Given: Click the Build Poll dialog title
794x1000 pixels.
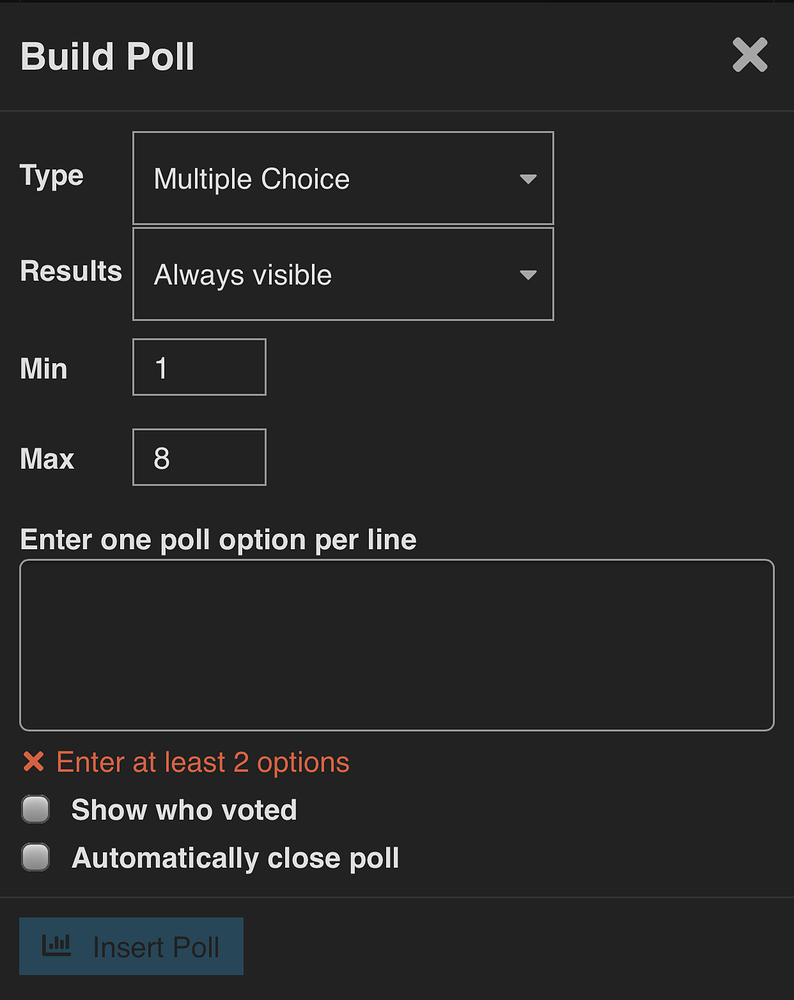Looking at the screenshot, I should tap(107, 56).
